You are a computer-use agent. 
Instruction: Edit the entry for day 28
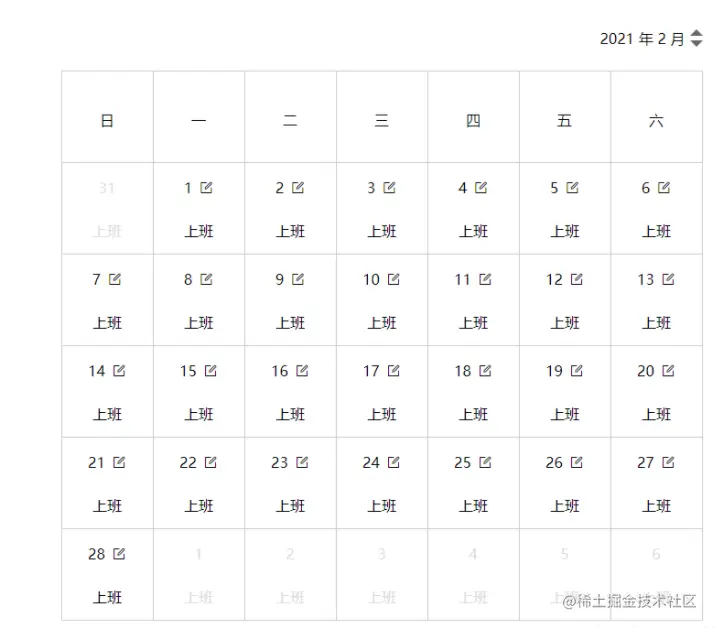pos(119,554)
